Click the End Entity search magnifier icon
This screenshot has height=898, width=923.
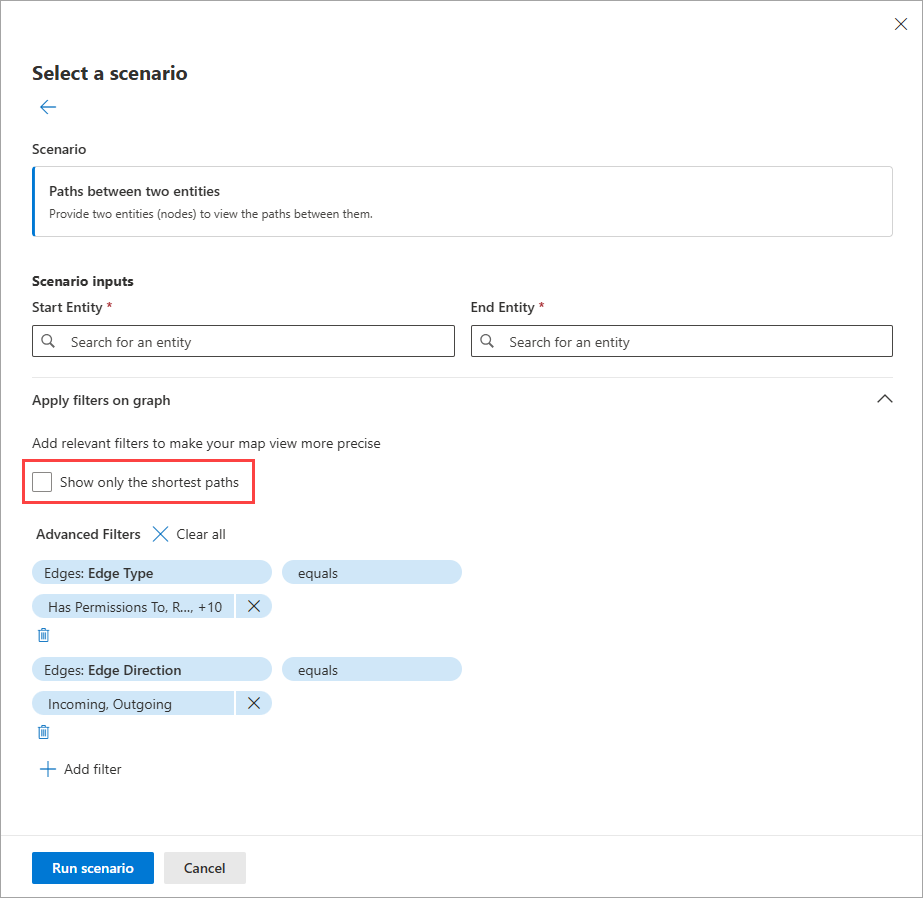pyautogui.click(x=487, y=341)
